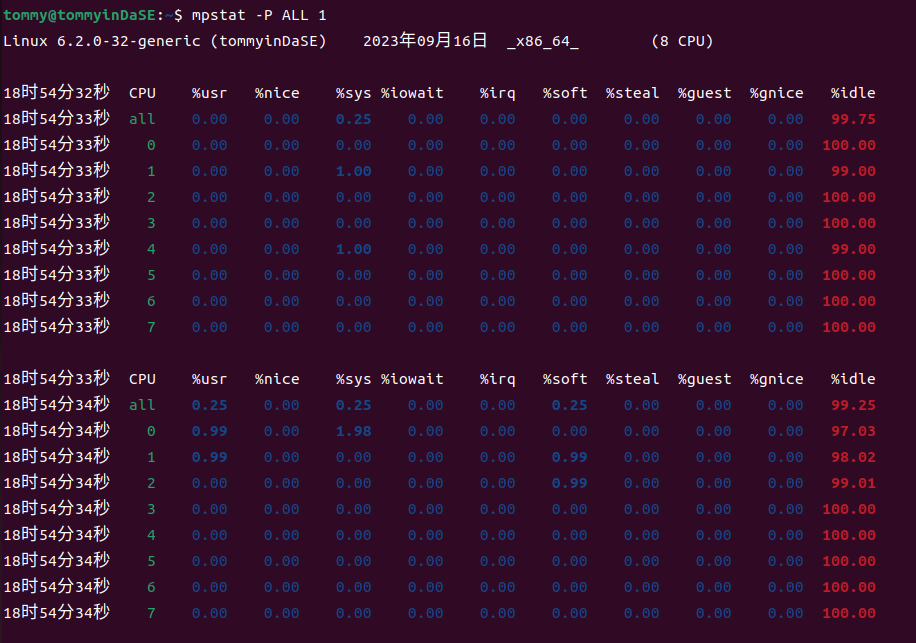The width and height of the screenshot is (916, 643).
Task: Click the idle value '99.75'
Action: coord(853,119)
